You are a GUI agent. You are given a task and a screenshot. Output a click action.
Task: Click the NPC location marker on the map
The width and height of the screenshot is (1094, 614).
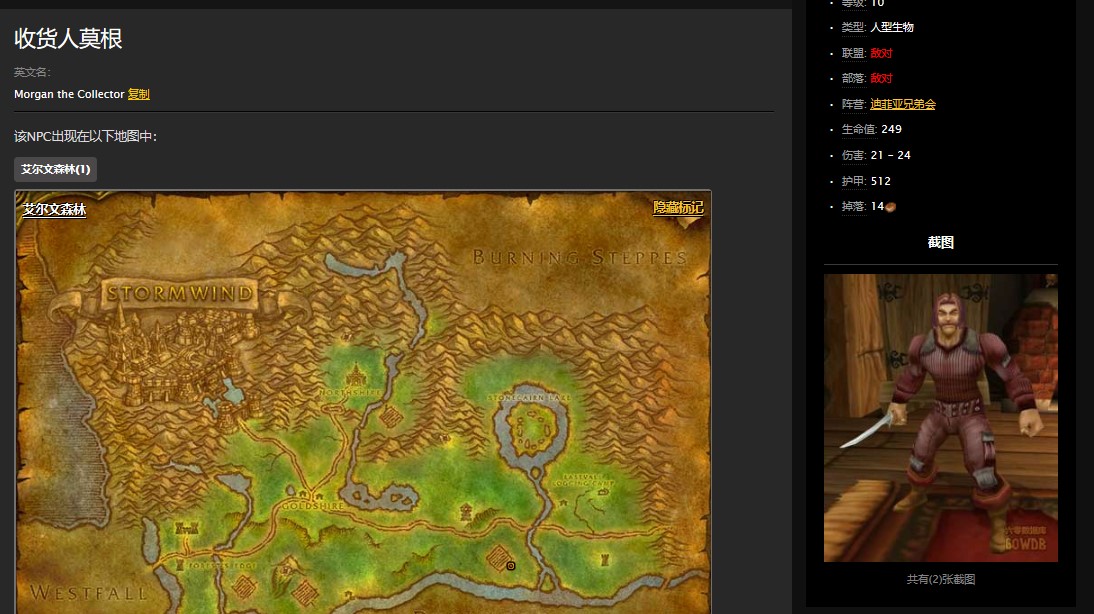(511, 566)
